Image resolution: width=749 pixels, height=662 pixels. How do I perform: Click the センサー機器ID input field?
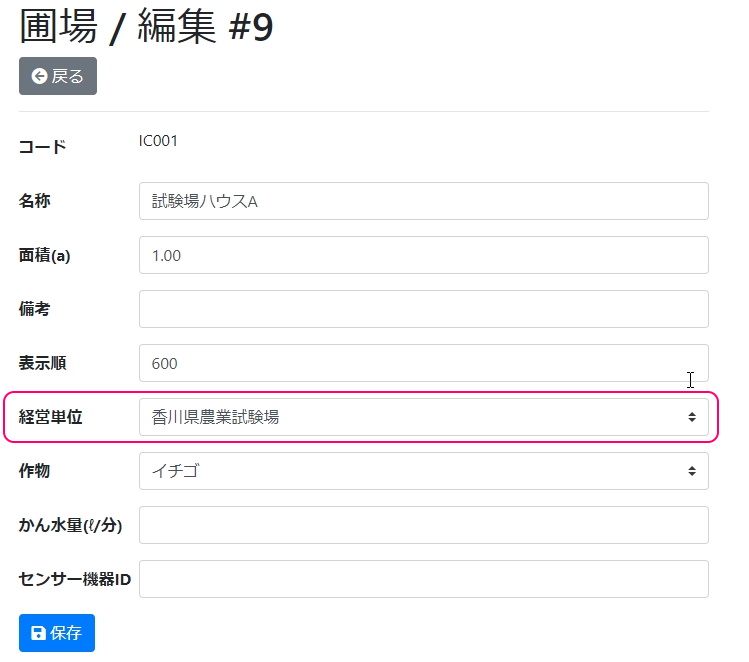(423, 579)
